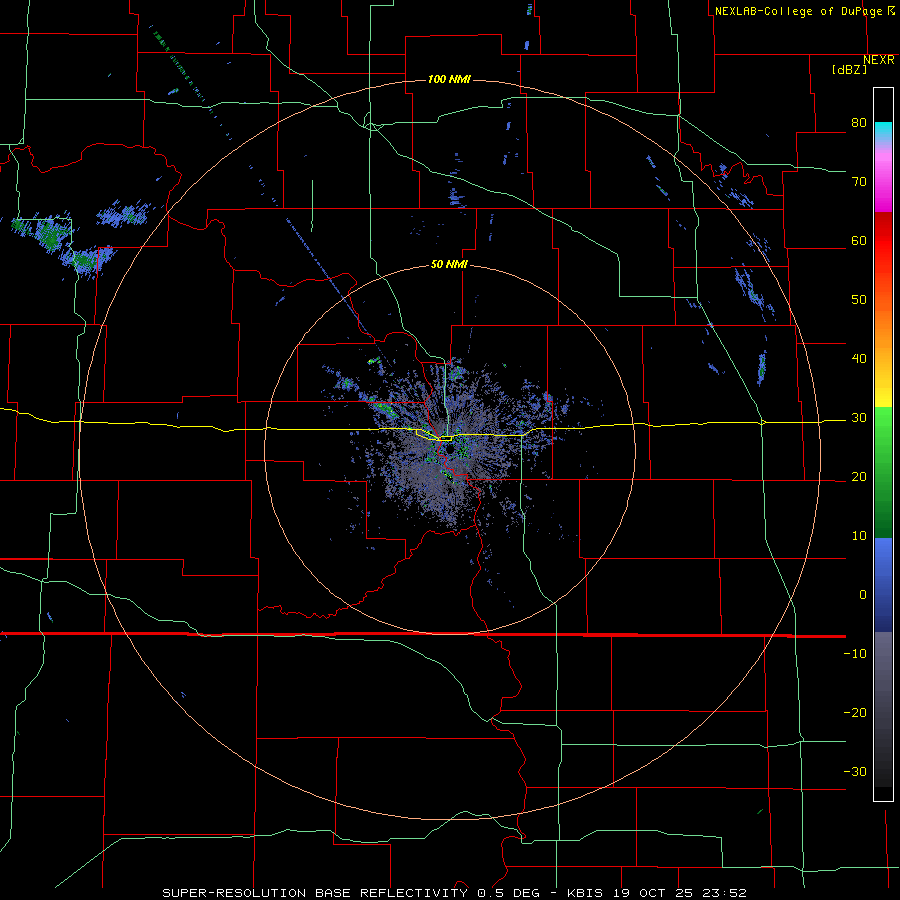Click the 50 value on color scale

[859, 300]
